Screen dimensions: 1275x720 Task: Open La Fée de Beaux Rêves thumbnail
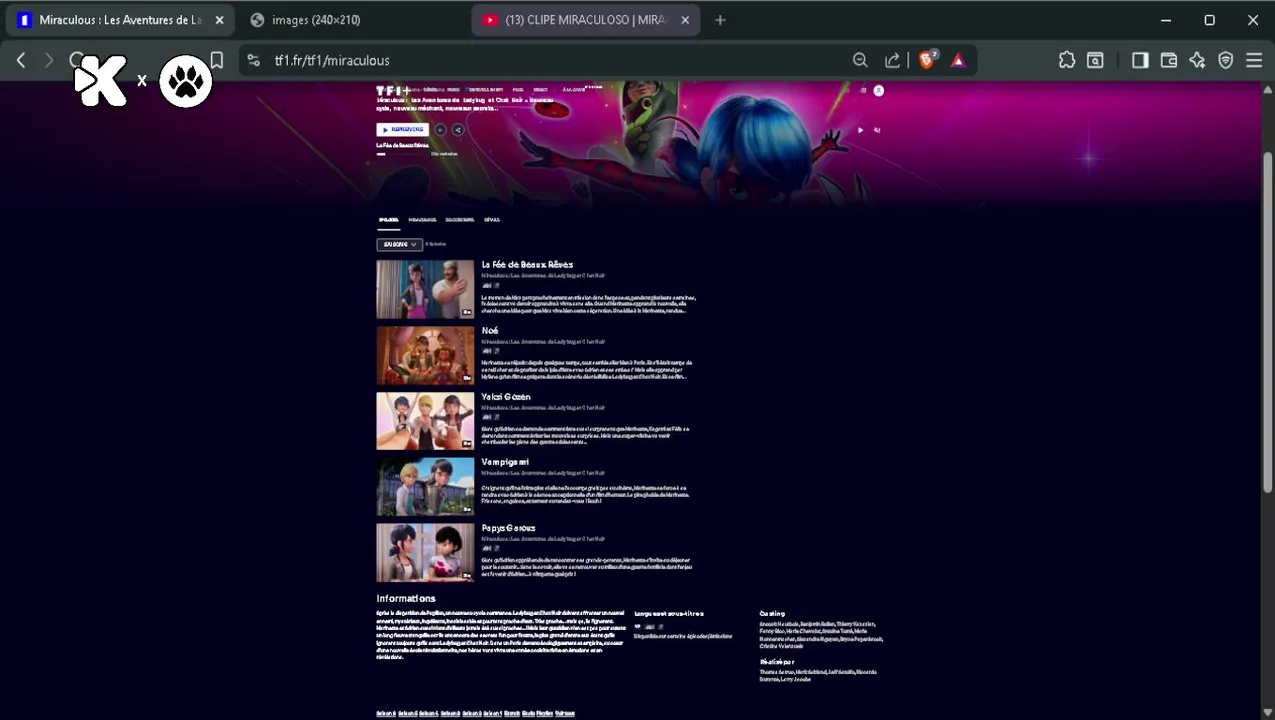(x=425, y=289)
